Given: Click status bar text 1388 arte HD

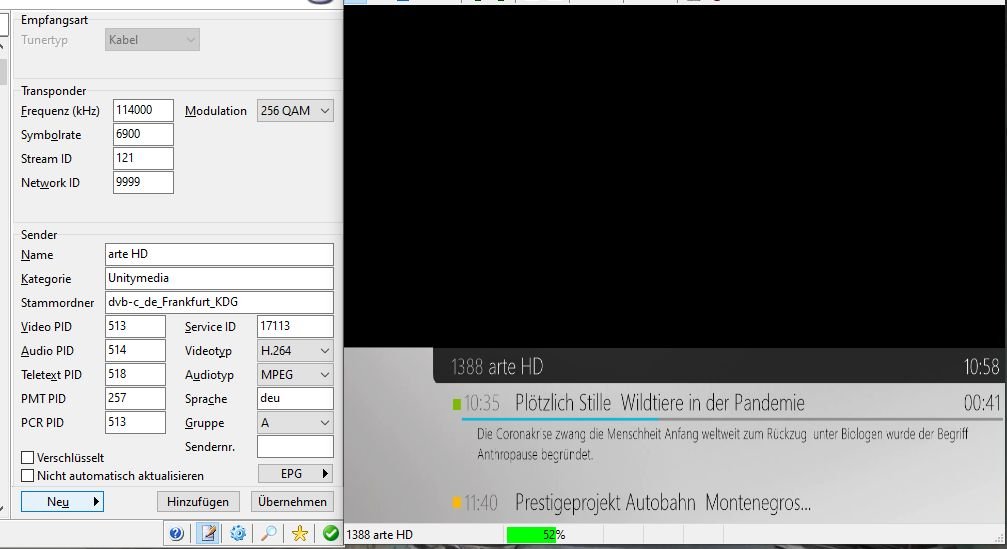Looking at the screenshot, I should [x=380, y=534].
